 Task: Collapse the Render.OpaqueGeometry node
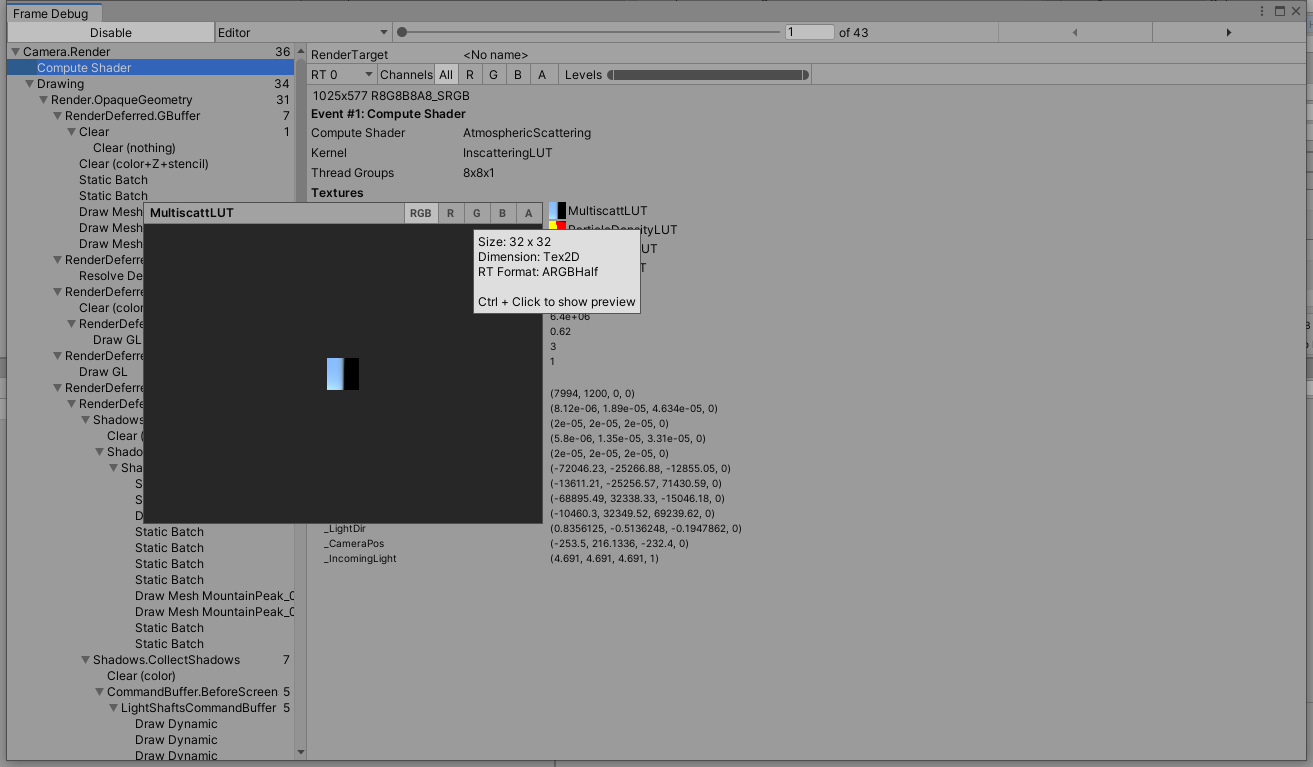click(x=43, y=100)
